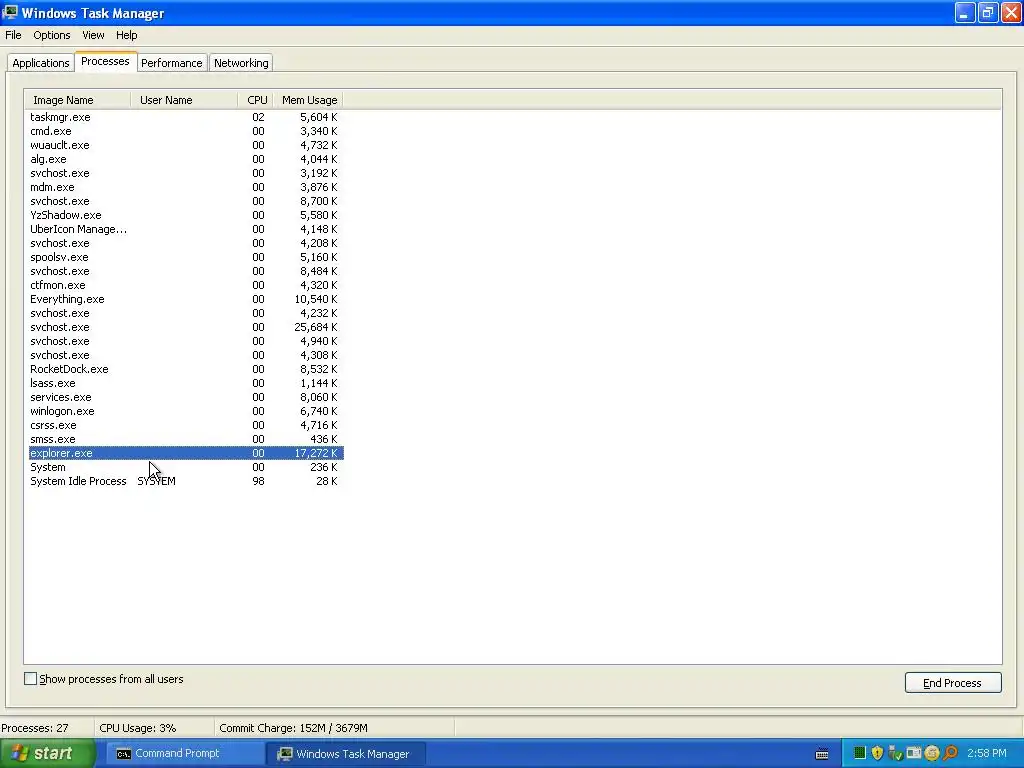Viewport: 1024px width, 768px height.
Task: Select the mdm.exe process row
Action: pyautogui.click(x=184, y=187)
